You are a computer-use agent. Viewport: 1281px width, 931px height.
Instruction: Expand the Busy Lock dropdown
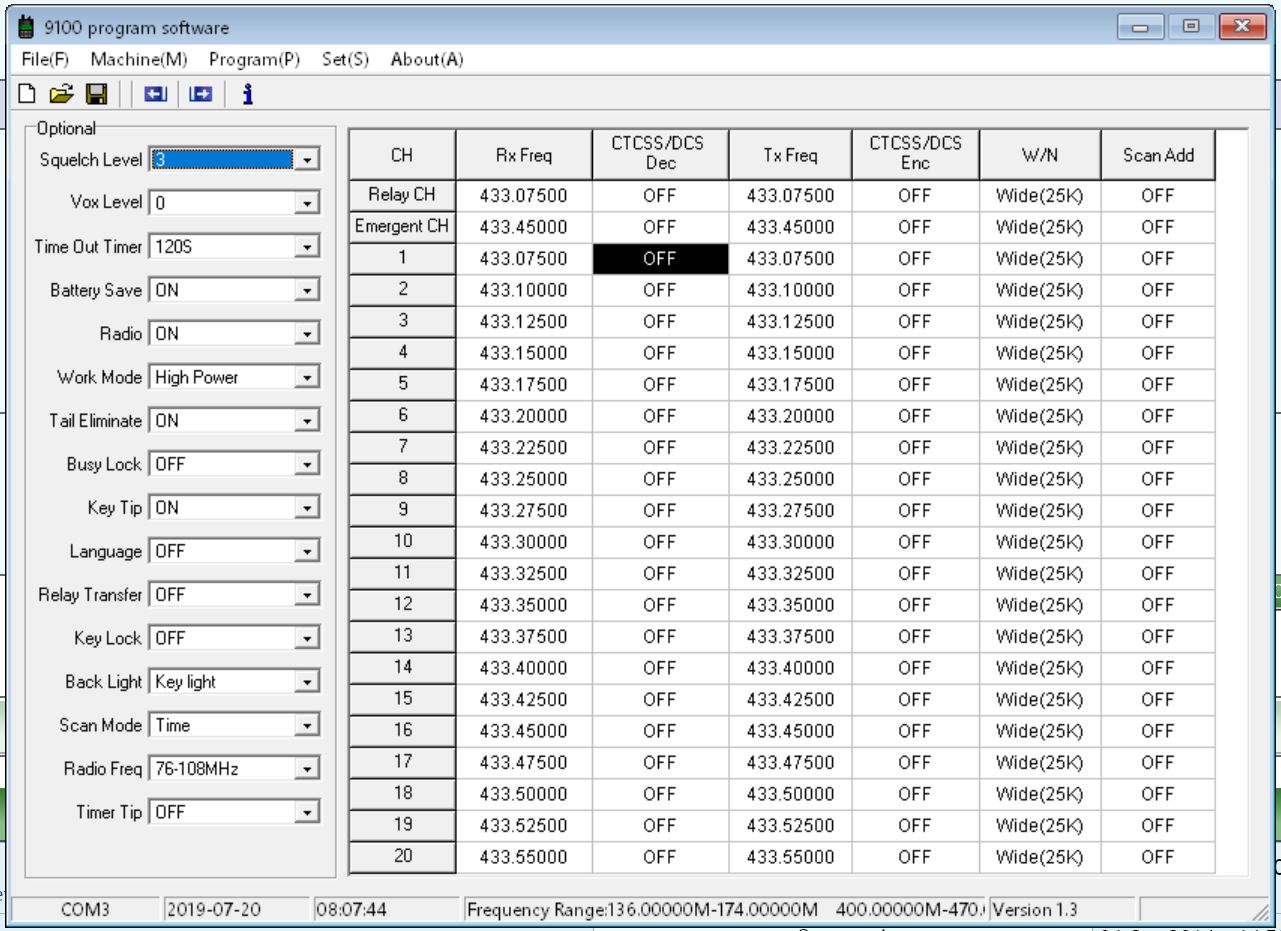click(x=308, y=464)
